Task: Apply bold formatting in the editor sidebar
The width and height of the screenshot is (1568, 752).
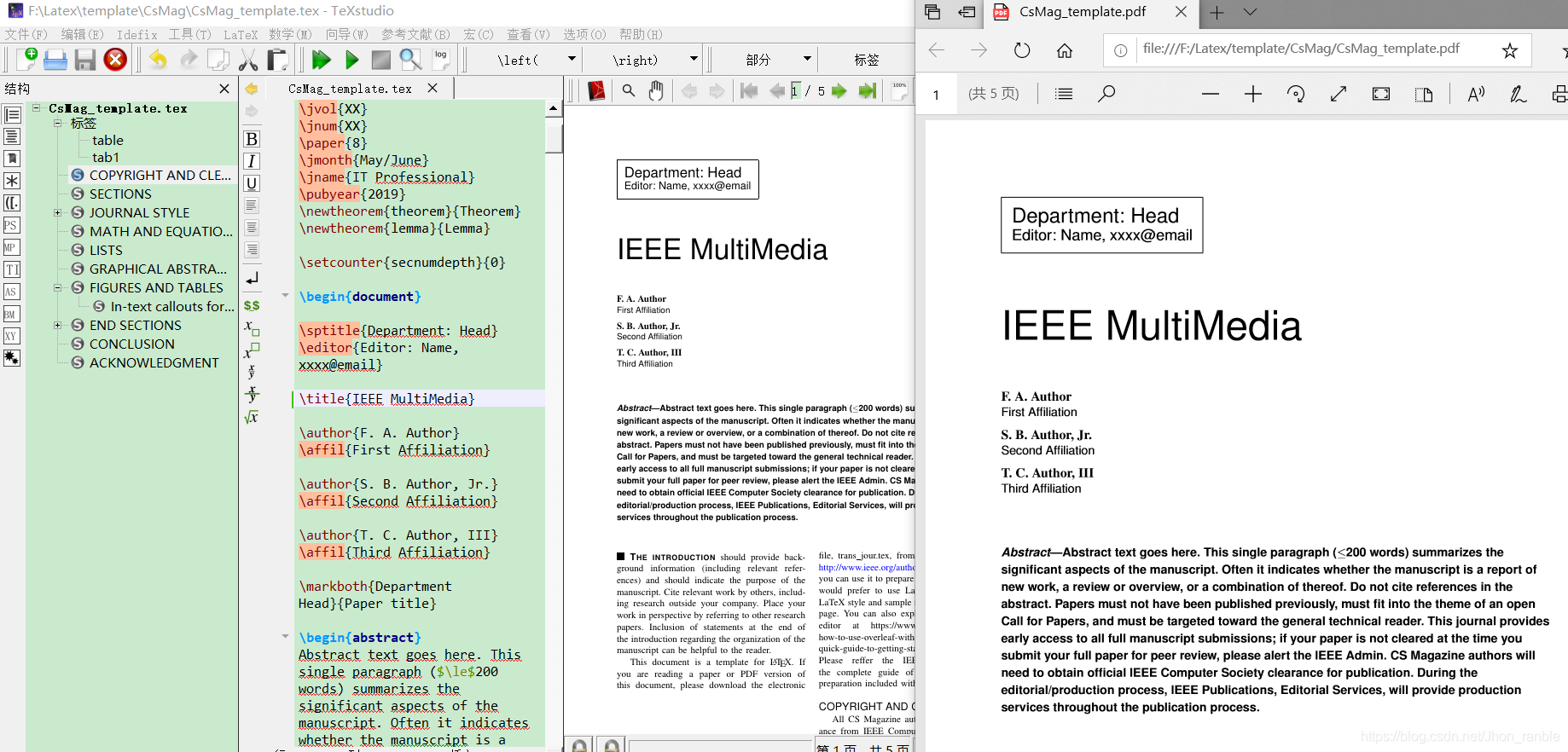Action: [x=252, y=139]
